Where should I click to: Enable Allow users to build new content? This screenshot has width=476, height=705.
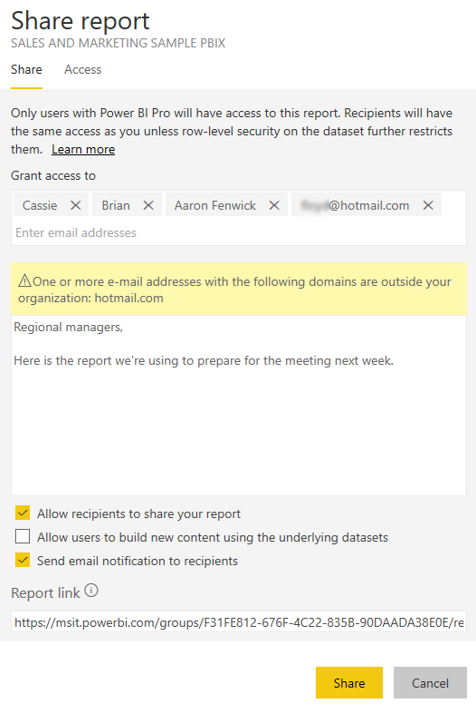(x=22, y=536)
